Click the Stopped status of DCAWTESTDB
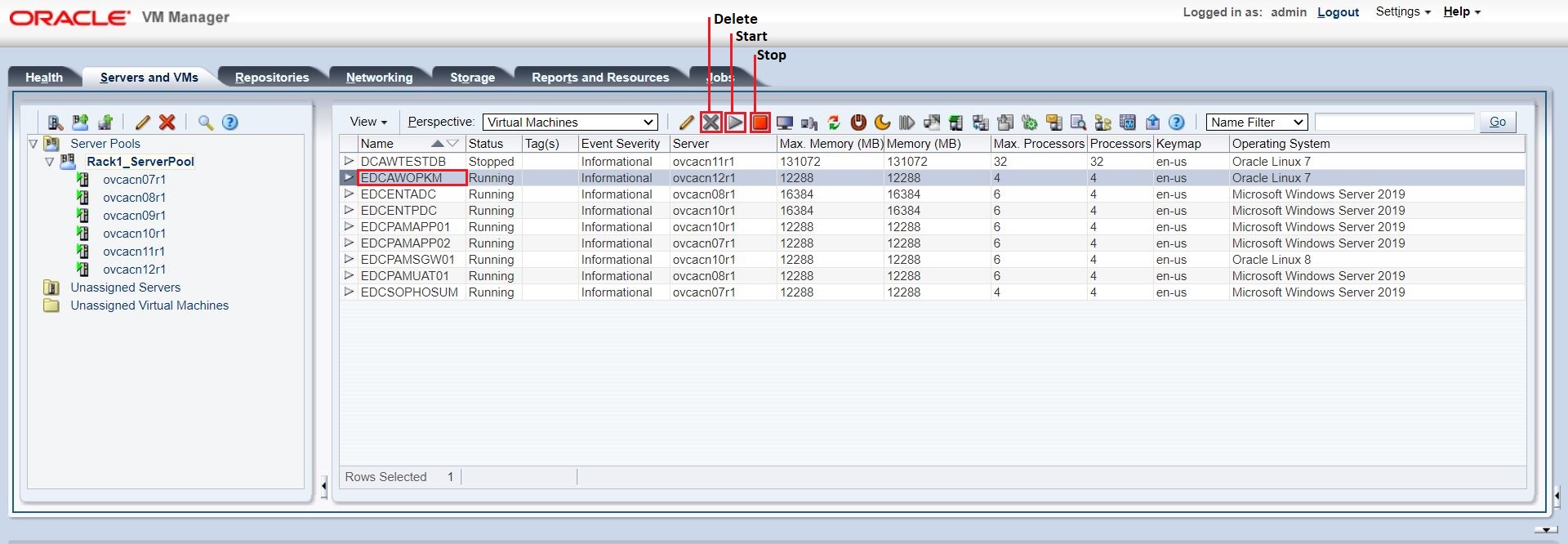Image resolution: width=1568 pixels, height=544 pixels. (x=491, y=162)
